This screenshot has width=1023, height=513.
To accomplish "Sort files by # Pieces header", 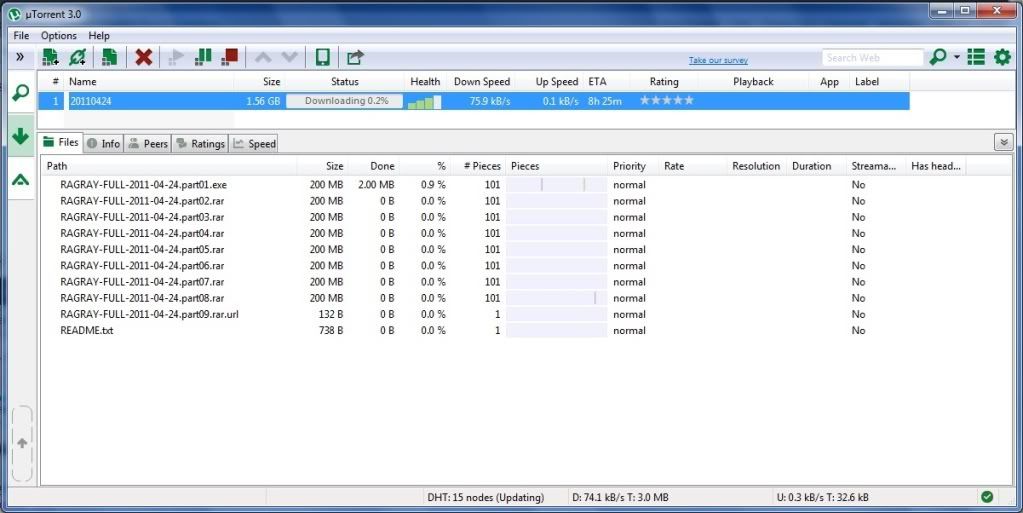I will tap(481, 166).
